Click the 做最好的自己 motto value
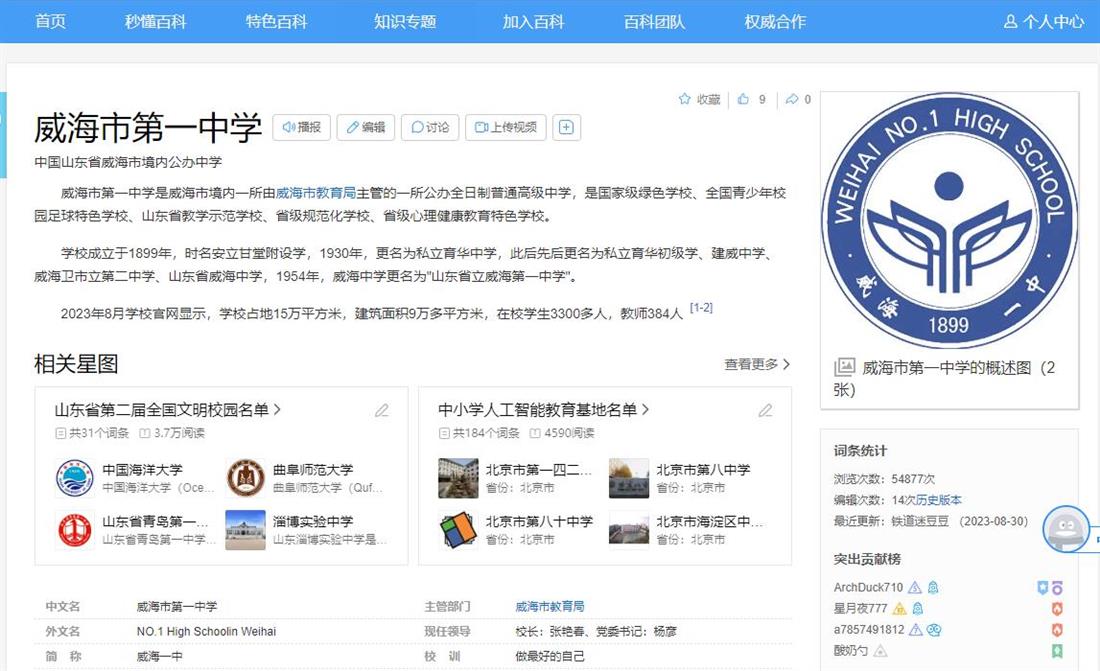The height and width of the screenshot is (671, 1100). point(550,656)
